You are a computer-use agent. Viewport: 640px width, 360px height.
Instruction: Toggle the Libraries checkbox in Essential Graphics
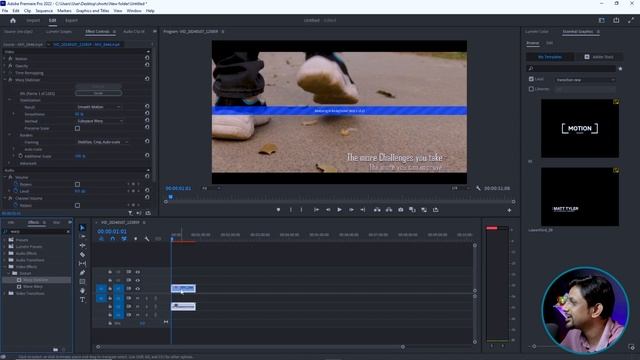(x=531, y=89)
